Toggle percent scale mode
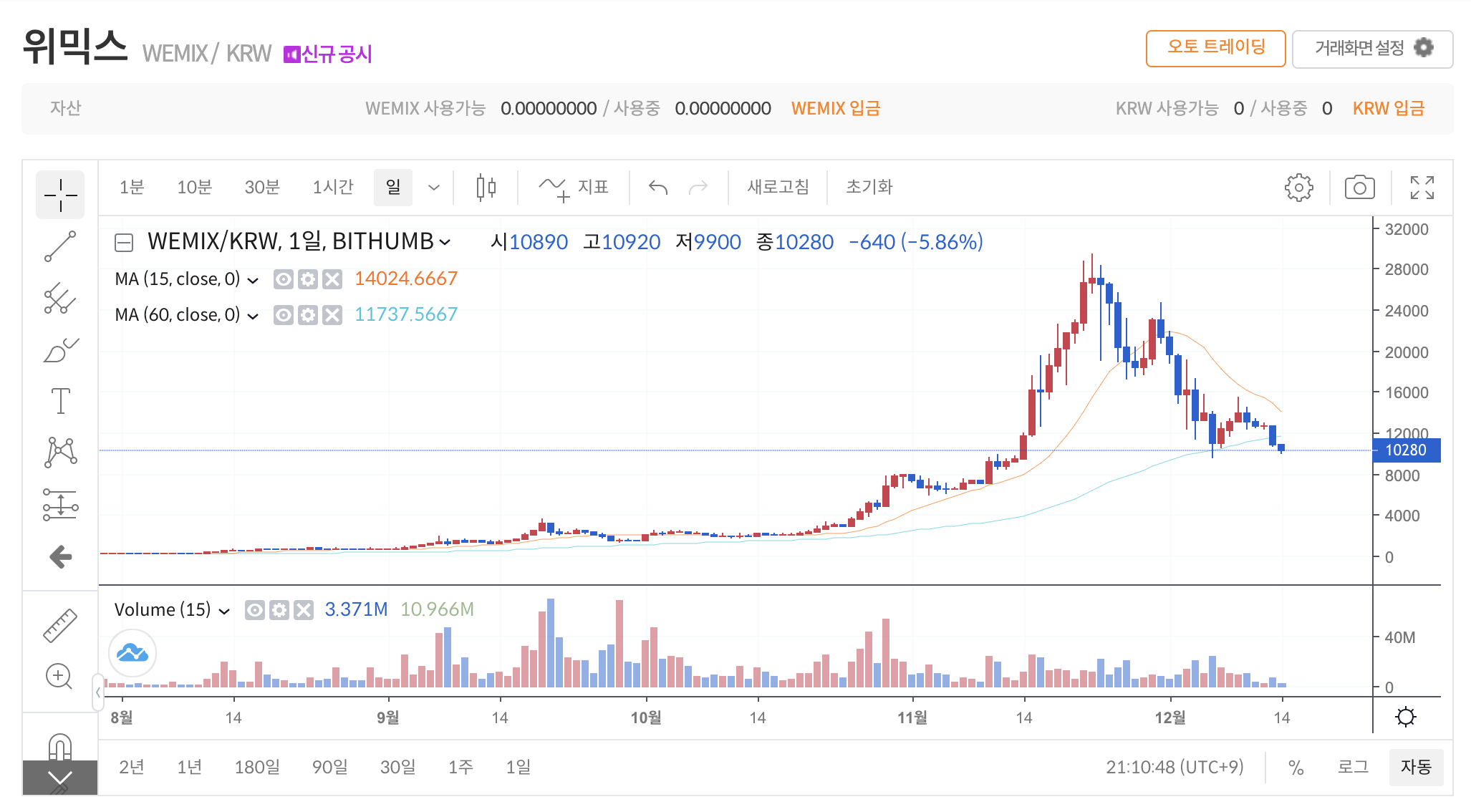1471x812 pixels. click(1296, 768)
